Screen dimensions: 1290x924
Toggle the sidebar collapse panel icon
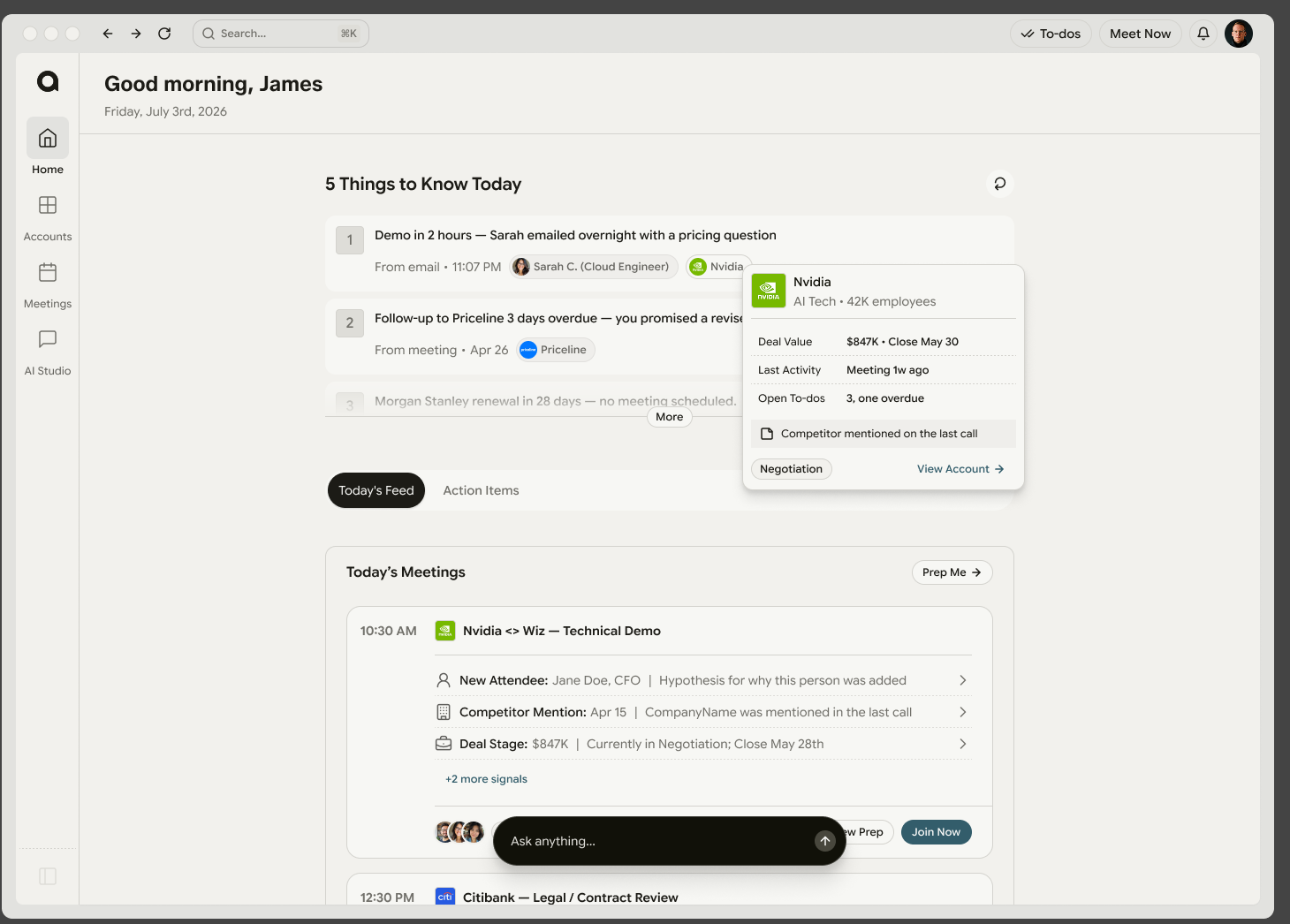[48, 876]
